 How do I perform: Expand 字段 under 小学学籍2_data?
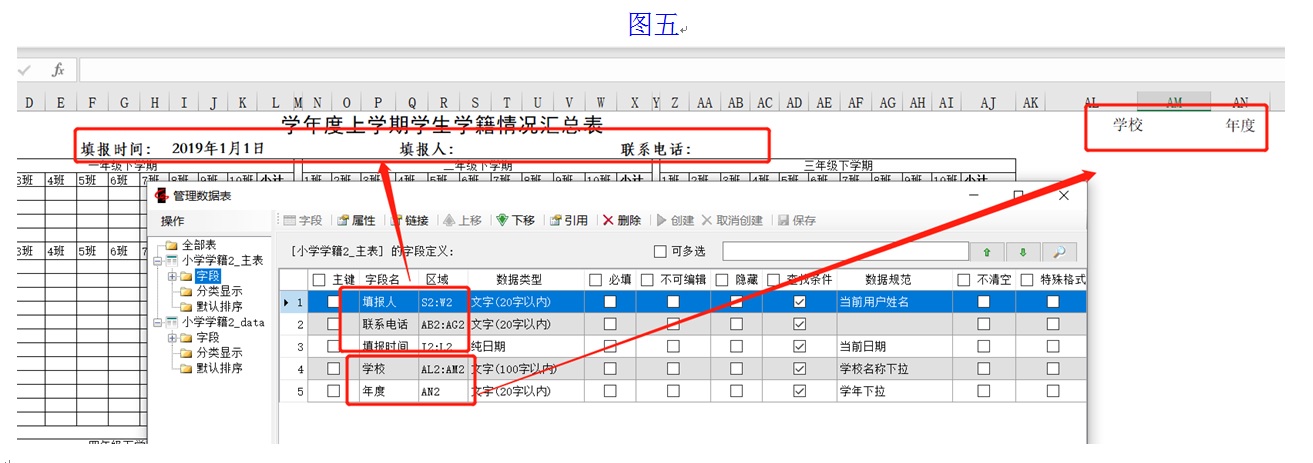(172, 338)
